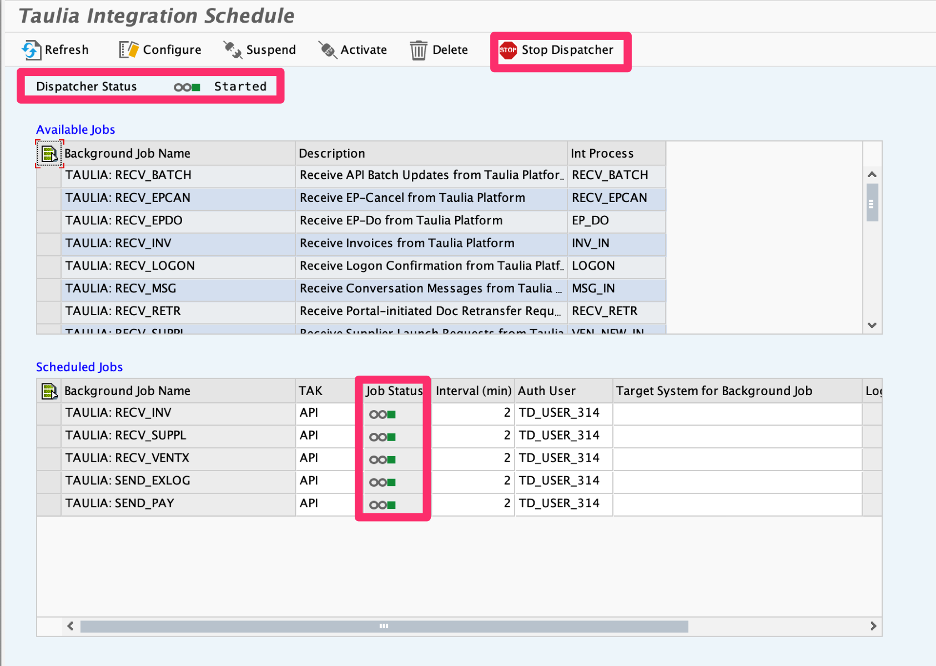Select TAULIA: SEND_EXLOG in Scheduled Jobs
The width and height of the screenshot is (936, 666).
tap(178, 481)
